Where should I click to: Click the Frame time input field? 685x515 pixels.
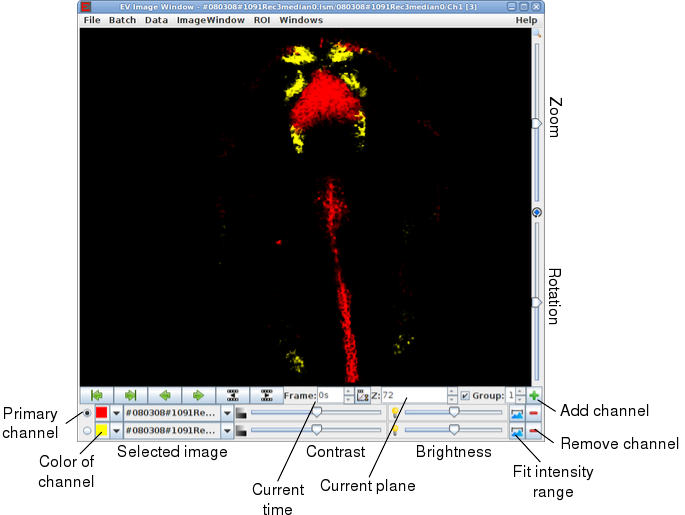coord(330,396)
